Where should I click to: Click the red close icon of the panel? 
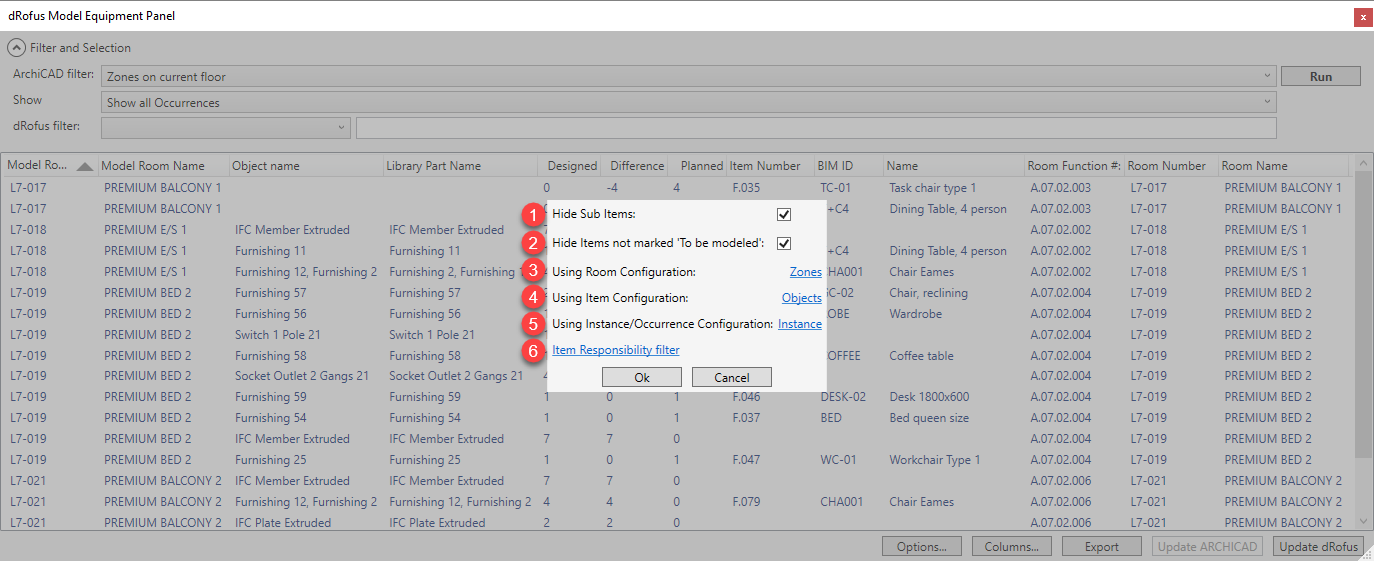point(1362,16)
